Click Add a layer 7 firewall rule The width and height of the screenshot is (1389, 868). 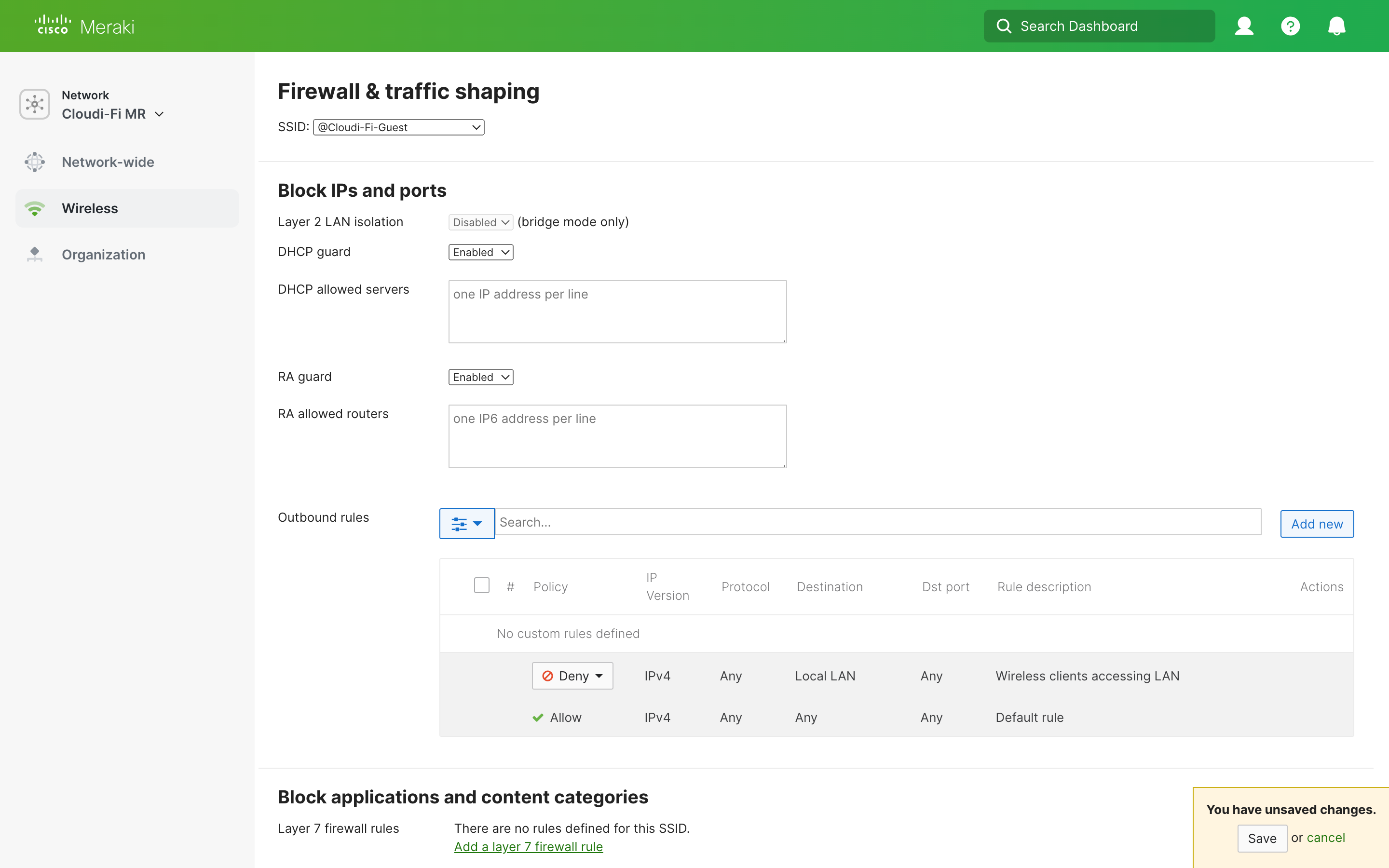coord(528,846)
